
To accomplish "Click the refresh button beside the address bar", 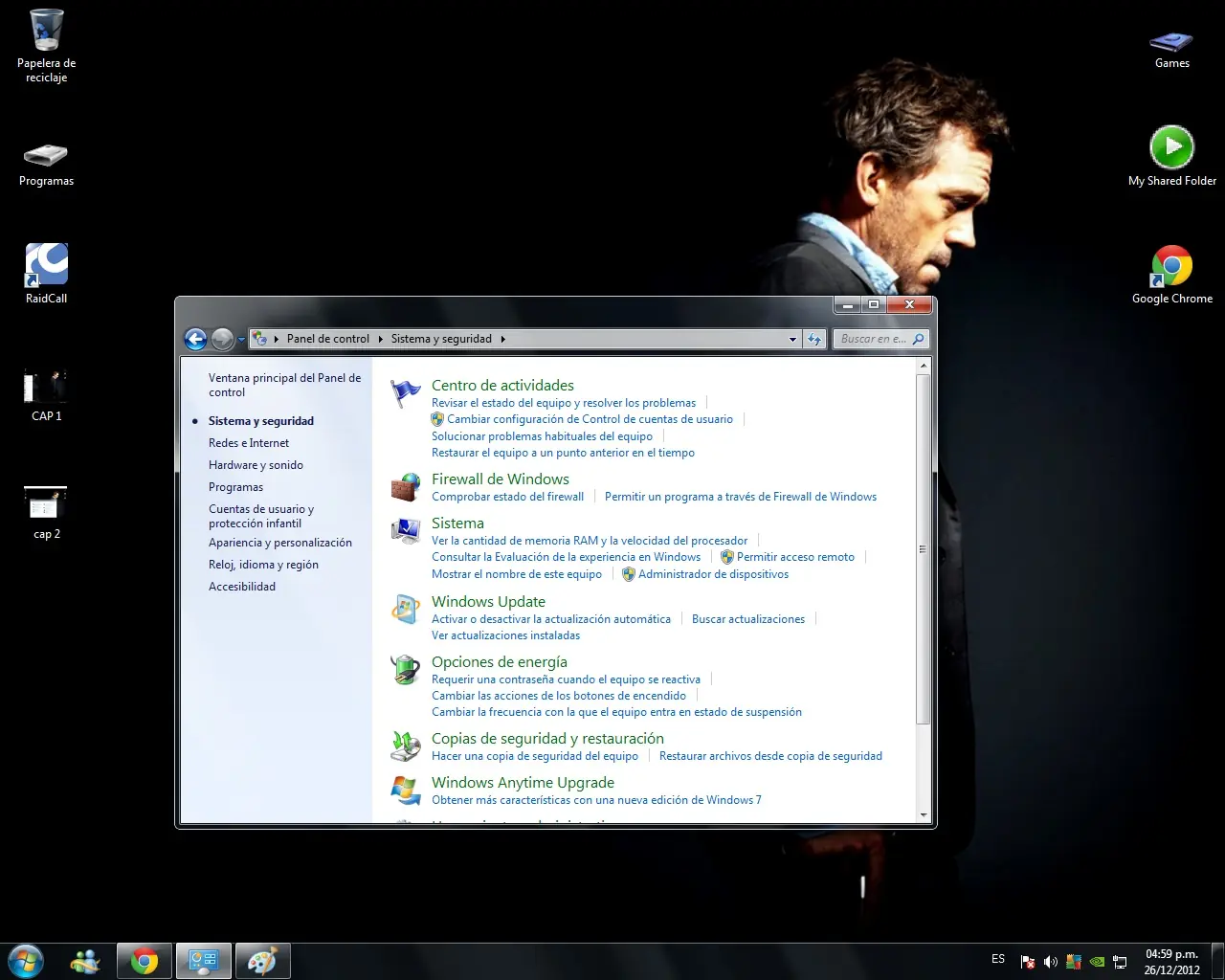I will point(814,339).
